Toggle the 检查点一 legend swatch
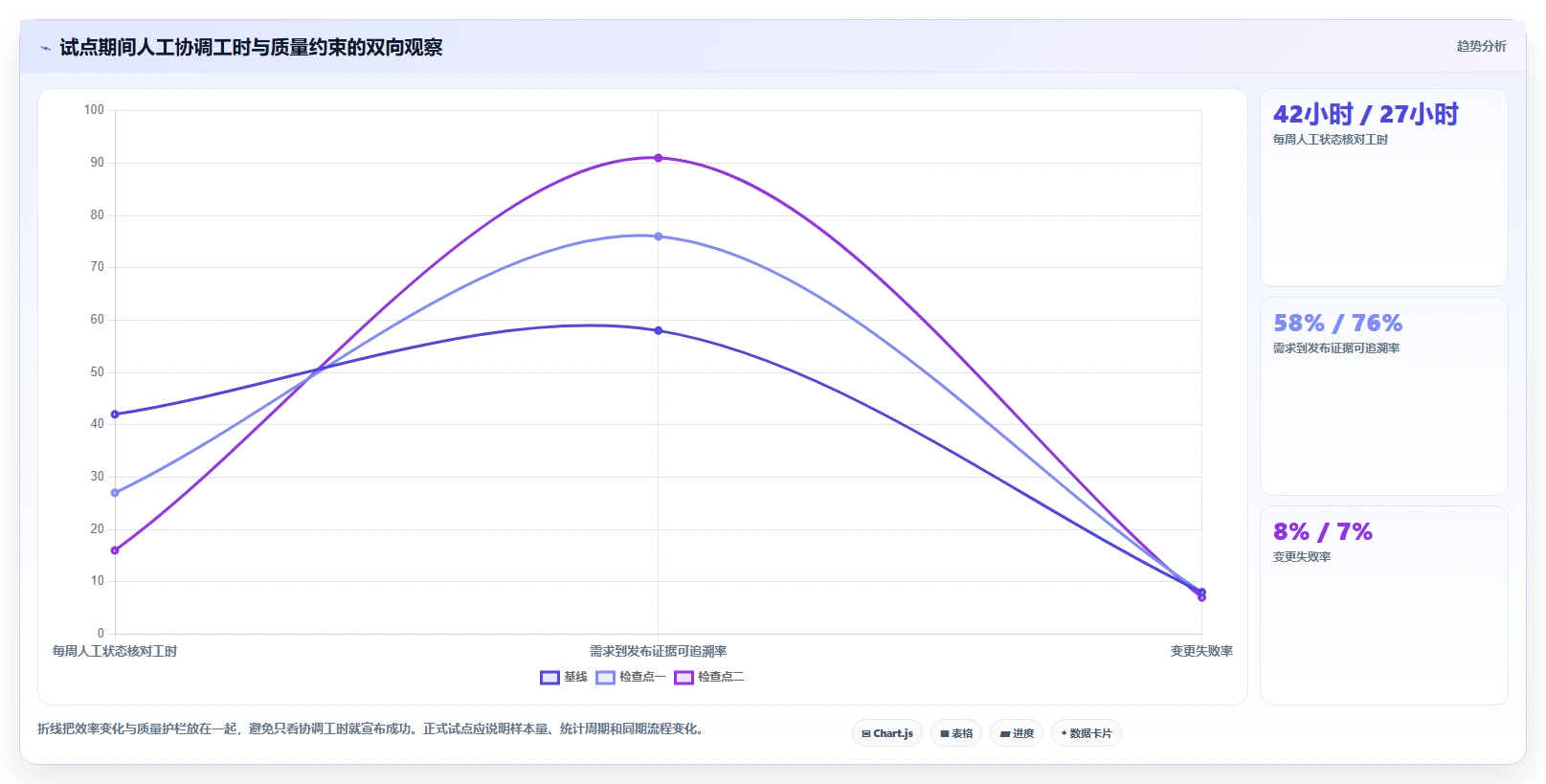Image resolution: width=1546 pixels, height=784 pixels. click(x=605, y=678)
